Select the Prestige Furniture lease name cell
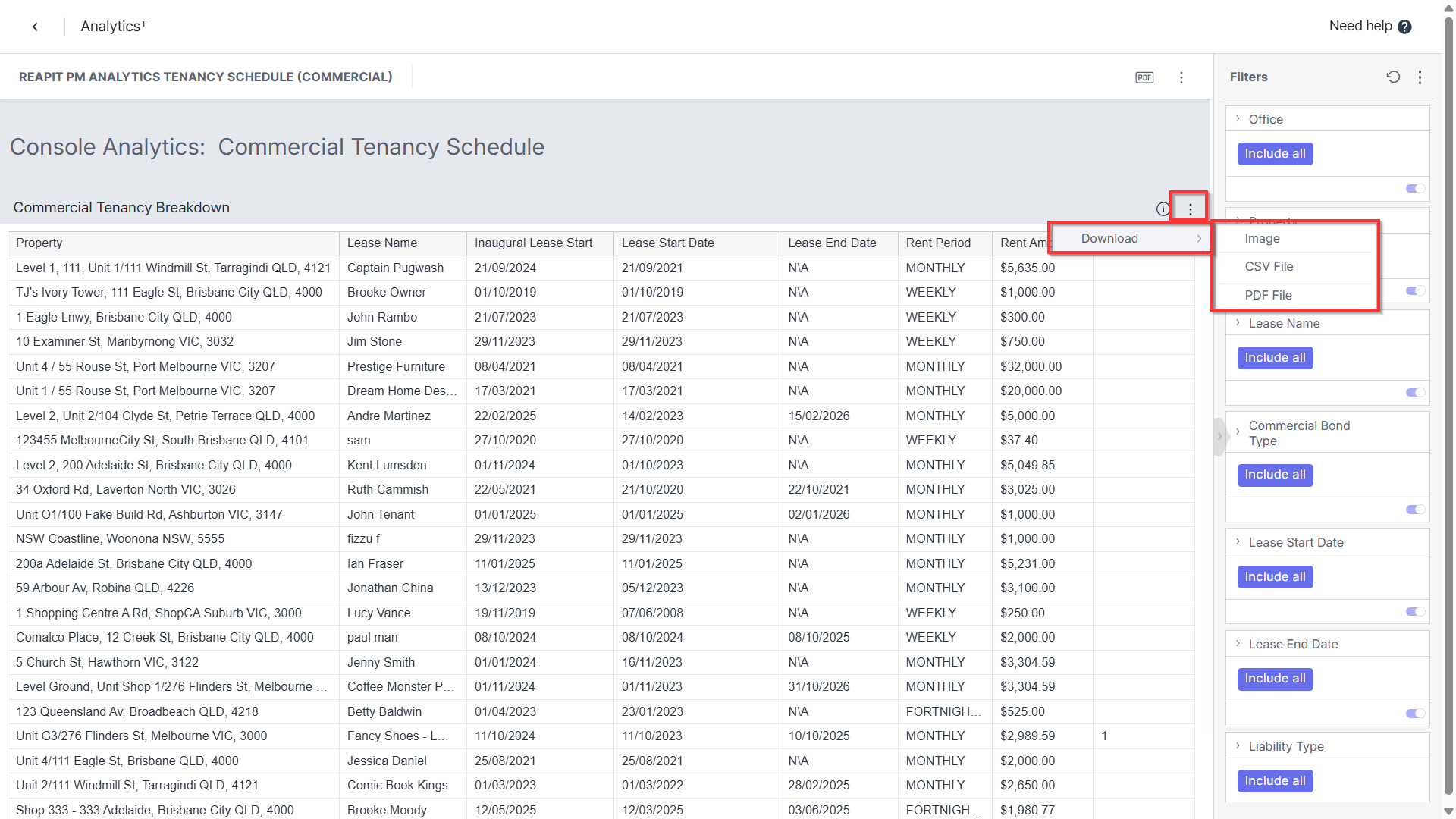Image resolution: width=1456 pixels, height=819 pixels. [x=402, y=366]
